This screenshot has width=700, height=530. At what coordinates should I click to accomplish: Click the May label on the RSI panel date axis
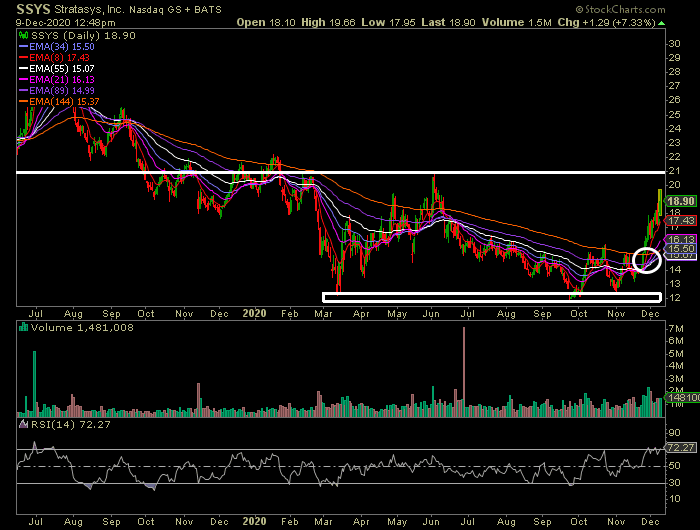coord(397,522)
